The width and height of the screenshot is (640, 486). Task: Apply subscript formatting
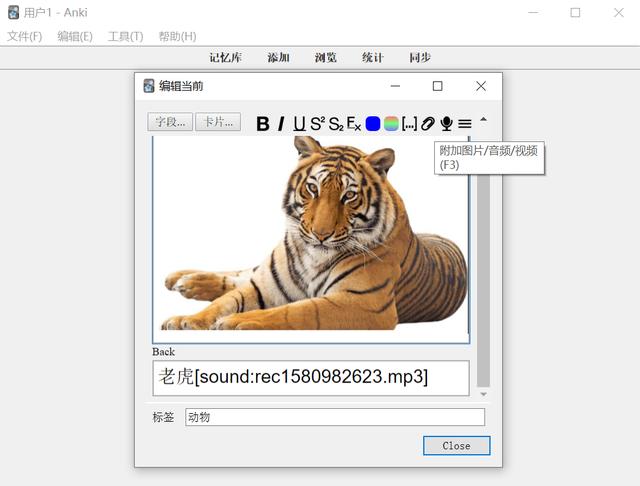tap(336, 124)
